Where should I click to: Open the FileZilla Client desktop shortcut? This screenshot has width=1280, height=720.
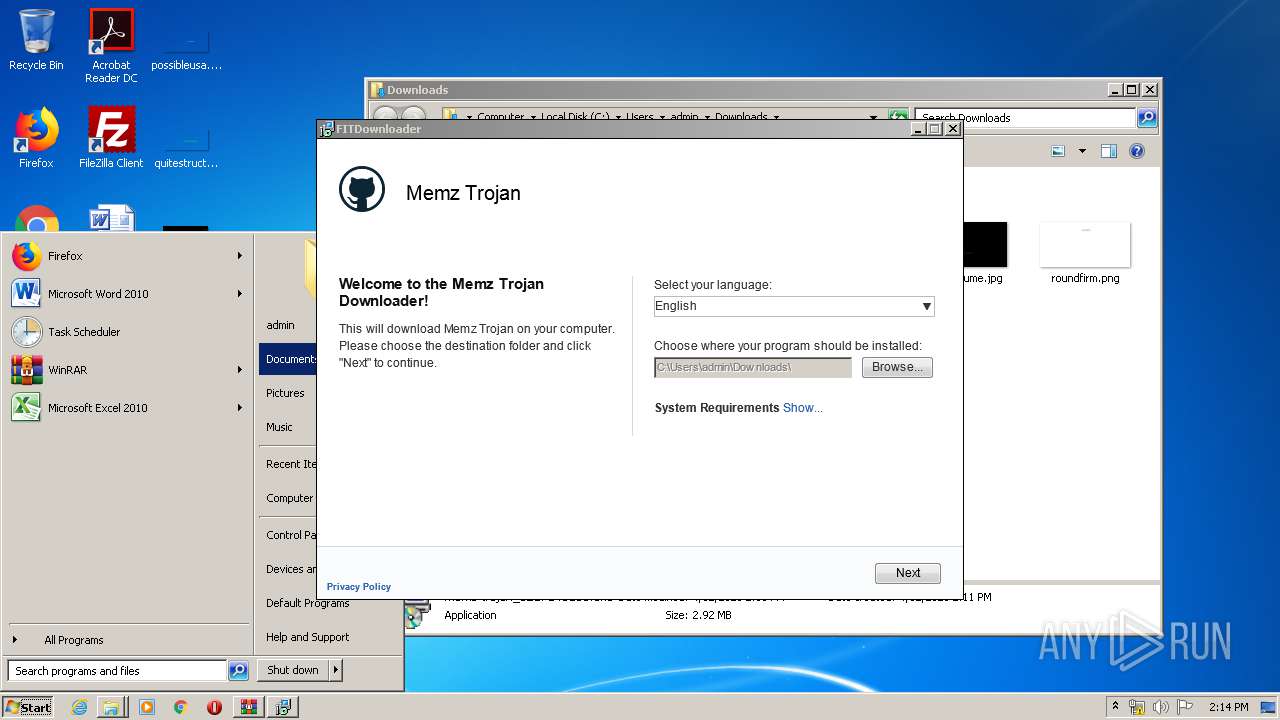pyautogui.click(x=111, y=138)
